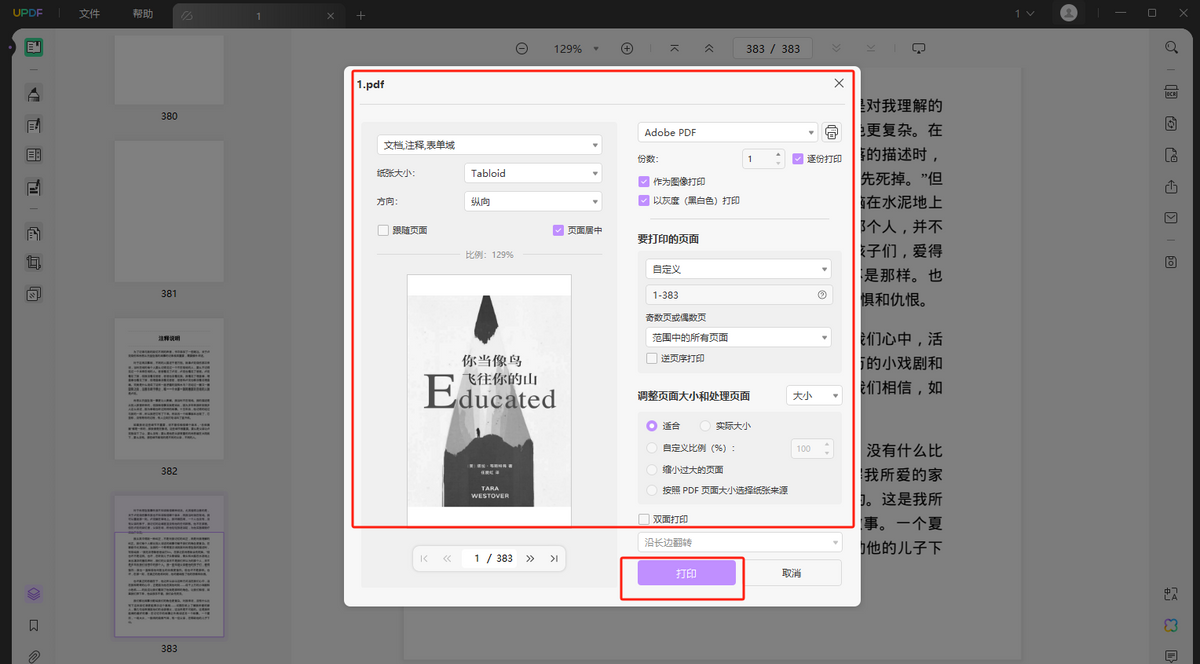Viewport: 1200px width, 664px height.
Task: Increase the 份数 copies count
Action: click(x=778, y=154)
